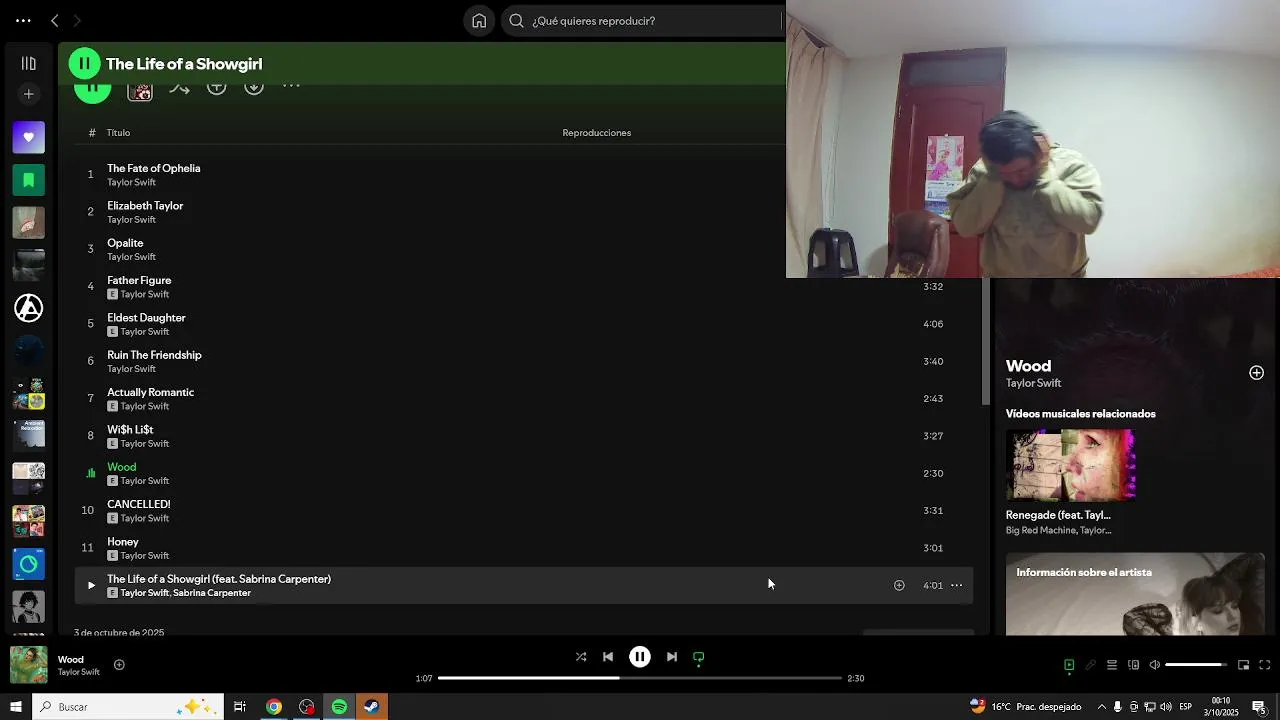Screen dimensions: 1280x720
Task: Pause the album from the sticky header
Action: pos(85,64)
